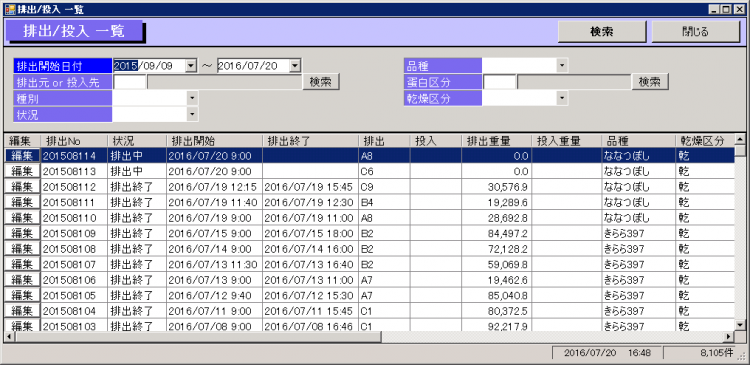Click the horizontal scrollbar right arrow
The height and width of the screenshot is (365, 750).
tap(729, 336)
